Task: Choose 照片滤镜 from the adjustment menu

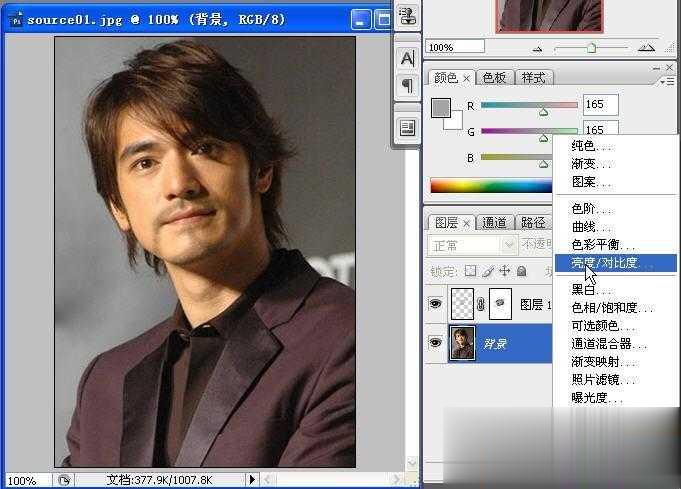Action: [616, 380]
